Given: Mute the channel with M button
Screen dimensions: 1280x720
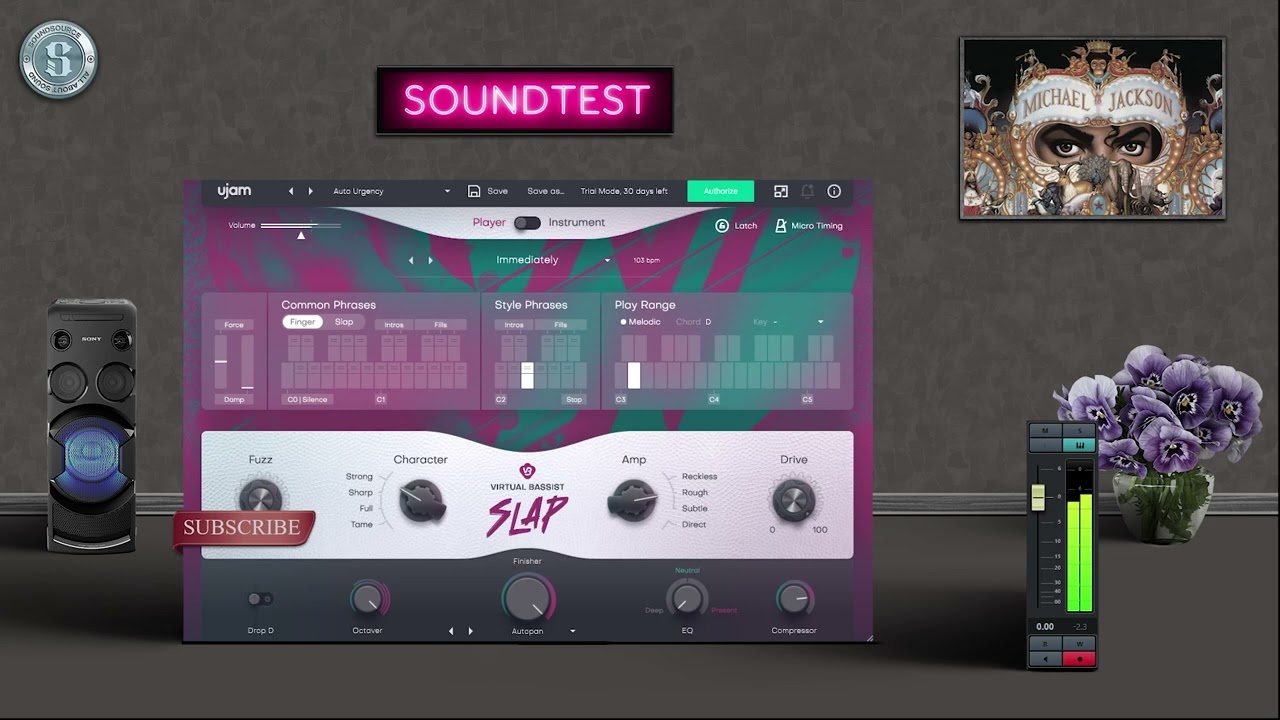Looking at the screenshot, I should pos(1046,431).
